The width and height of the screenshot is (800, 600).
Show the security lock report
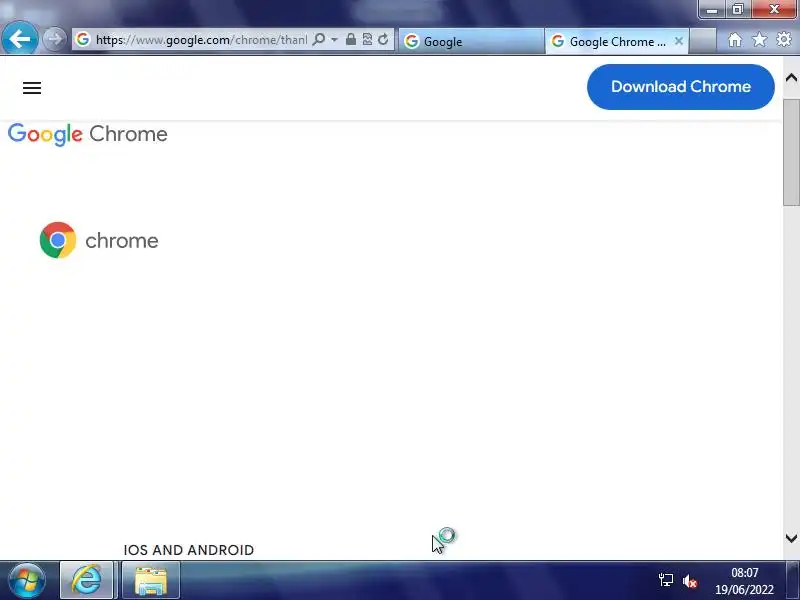tap(351, 39)
